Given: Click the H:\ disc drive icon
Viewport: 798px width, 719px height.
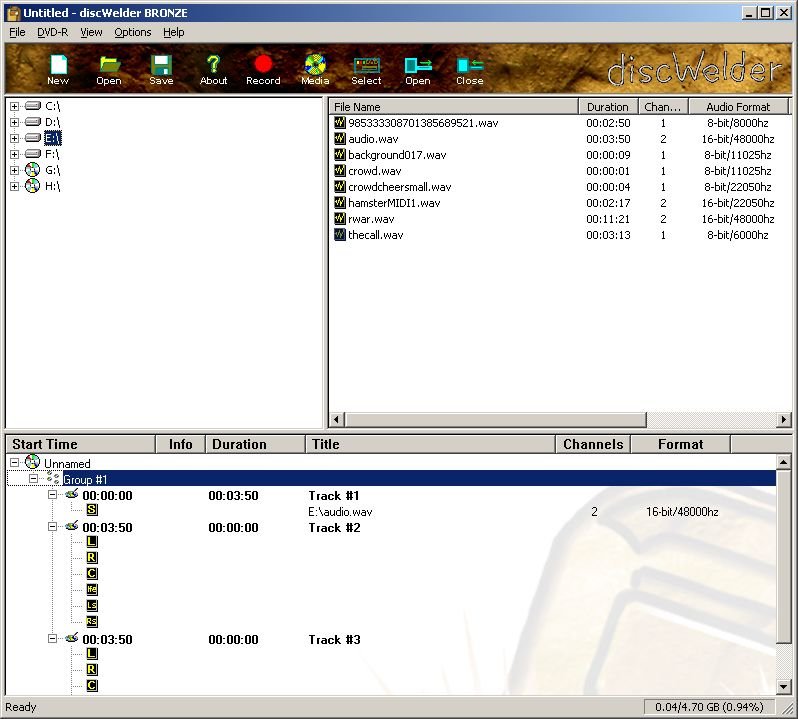Looking at the screenshot, I should (33, 186).
